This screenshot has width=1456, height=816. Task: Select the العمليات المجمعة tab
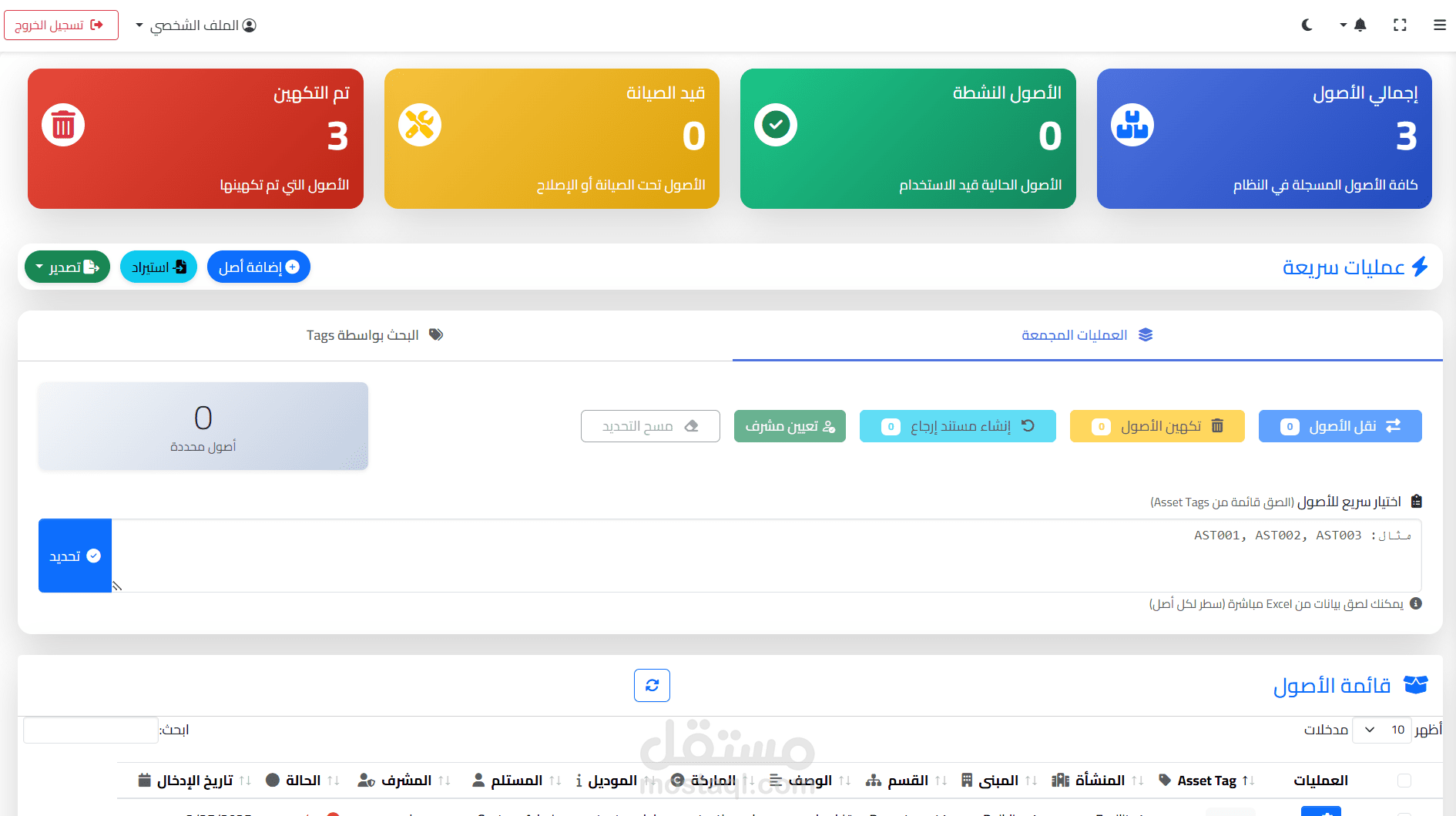click(1086, 334)
